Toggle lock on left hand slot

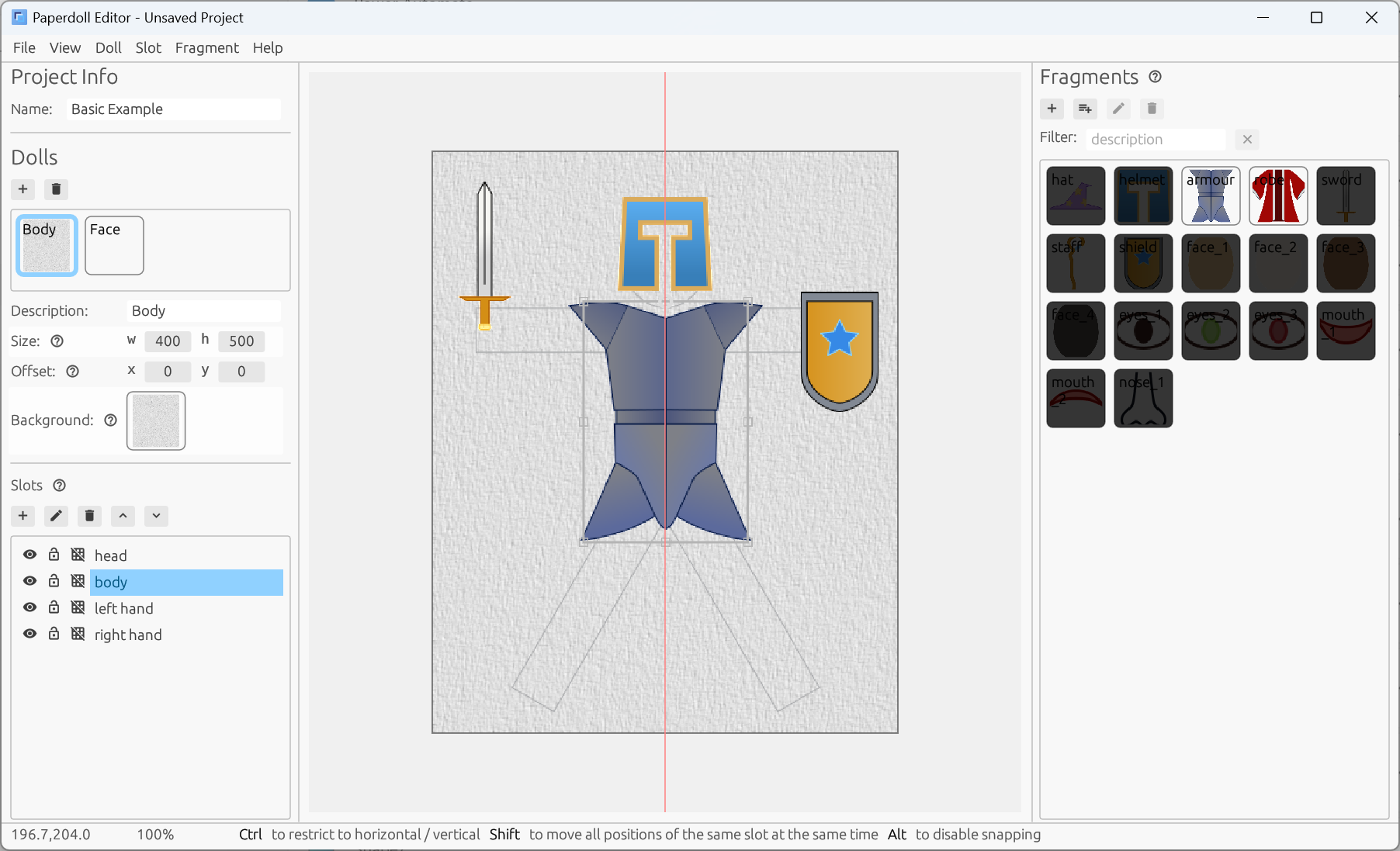click(x=54, y=607)
